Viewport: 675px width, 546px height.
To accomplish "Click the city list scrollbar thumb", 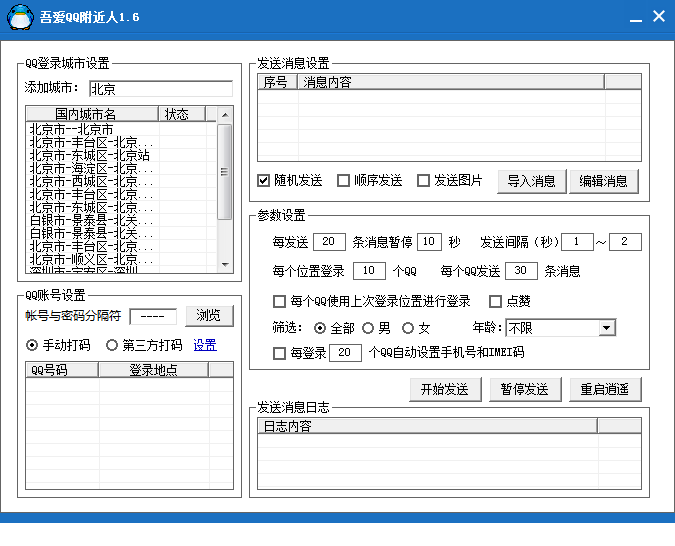I will pyautogui.click(x=224, y=172).
